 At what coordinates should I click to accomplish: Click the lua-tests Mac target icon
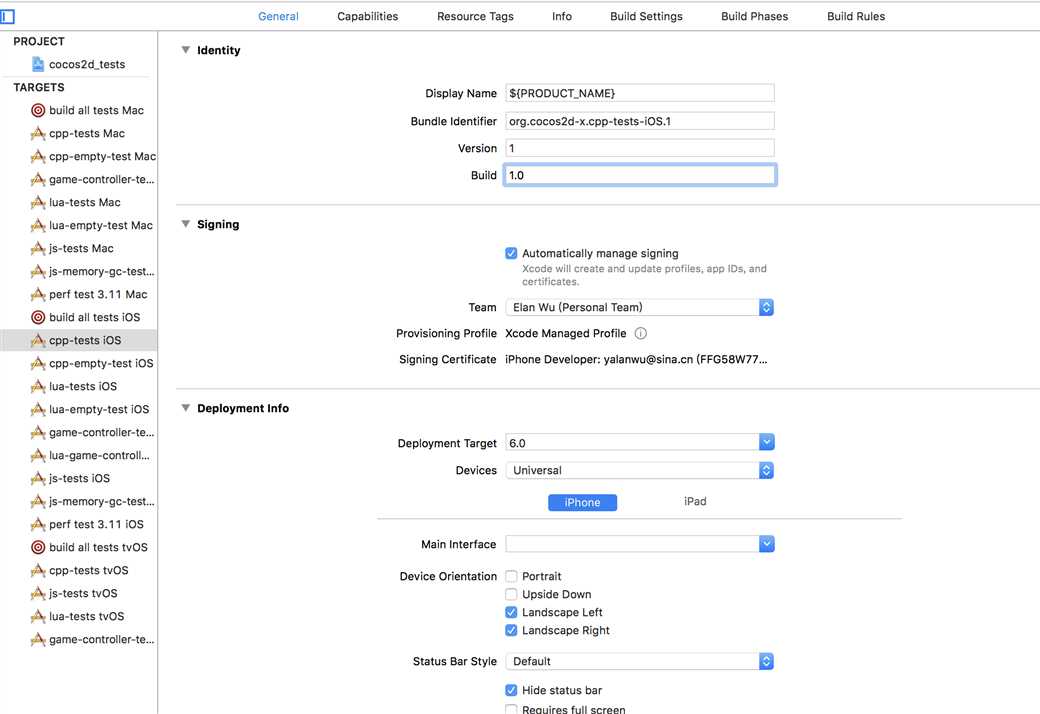pyautogui.click(x=38, y=202)
